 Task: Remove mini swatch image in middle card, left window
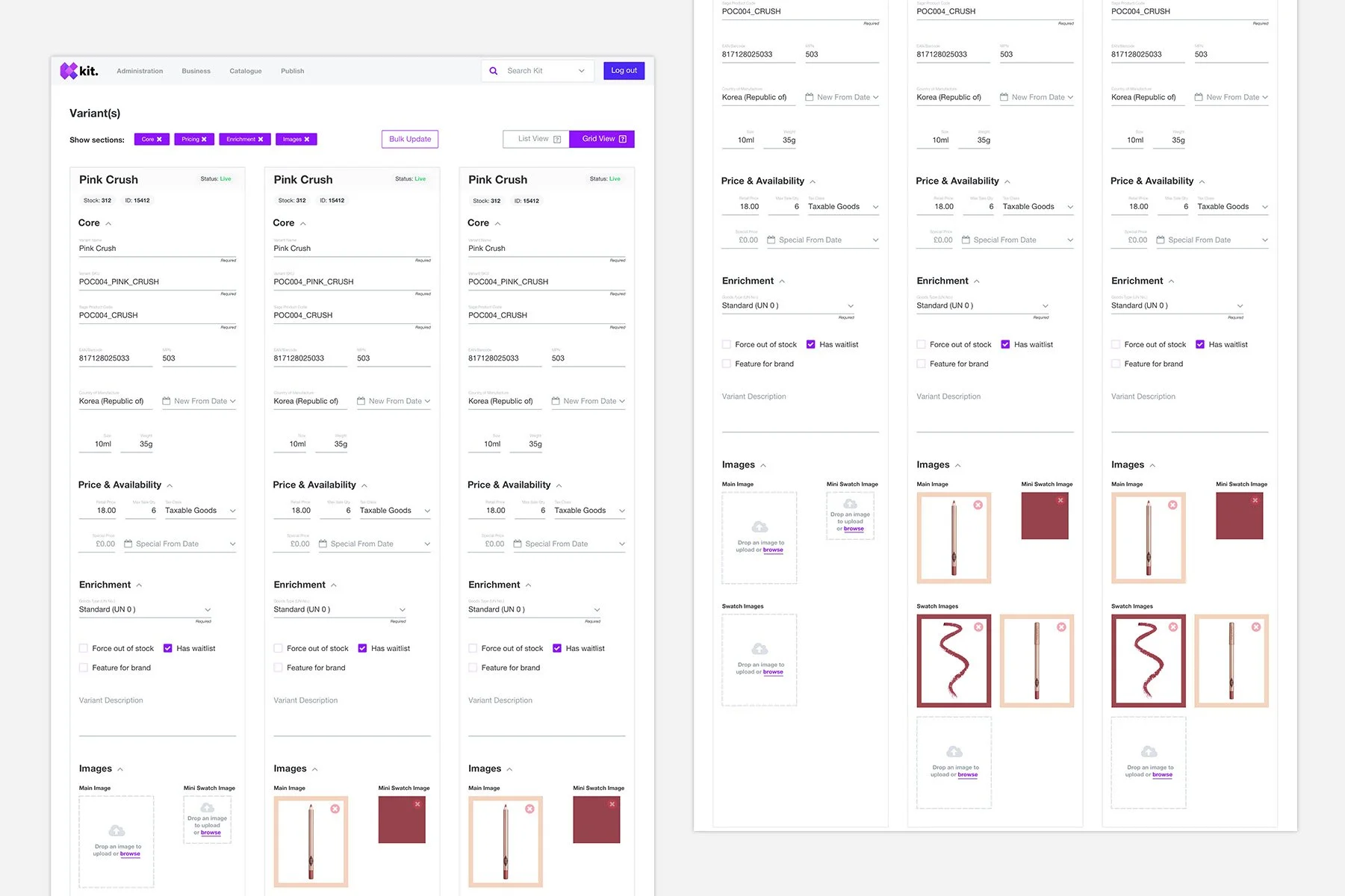[417, 804]
